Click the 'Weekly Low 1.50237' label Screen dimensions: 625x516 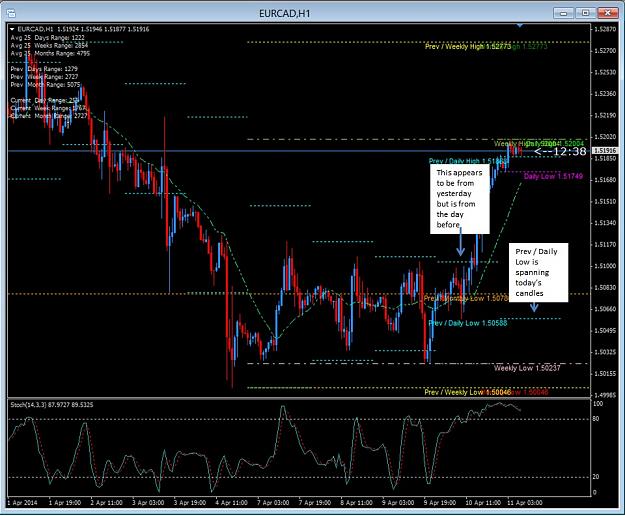point(527,368)
